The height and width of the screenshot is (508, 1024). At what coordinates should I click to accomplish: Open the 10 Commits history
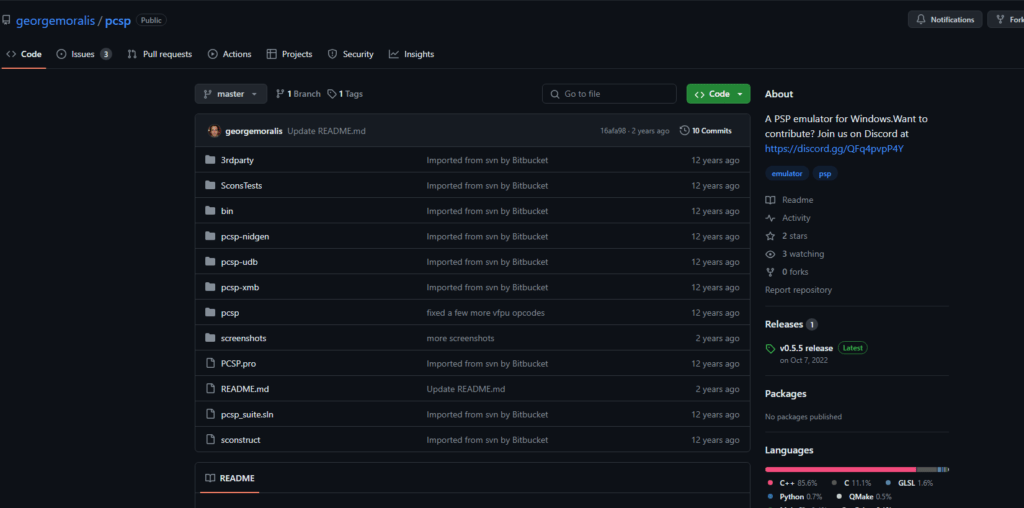point(706,131)
